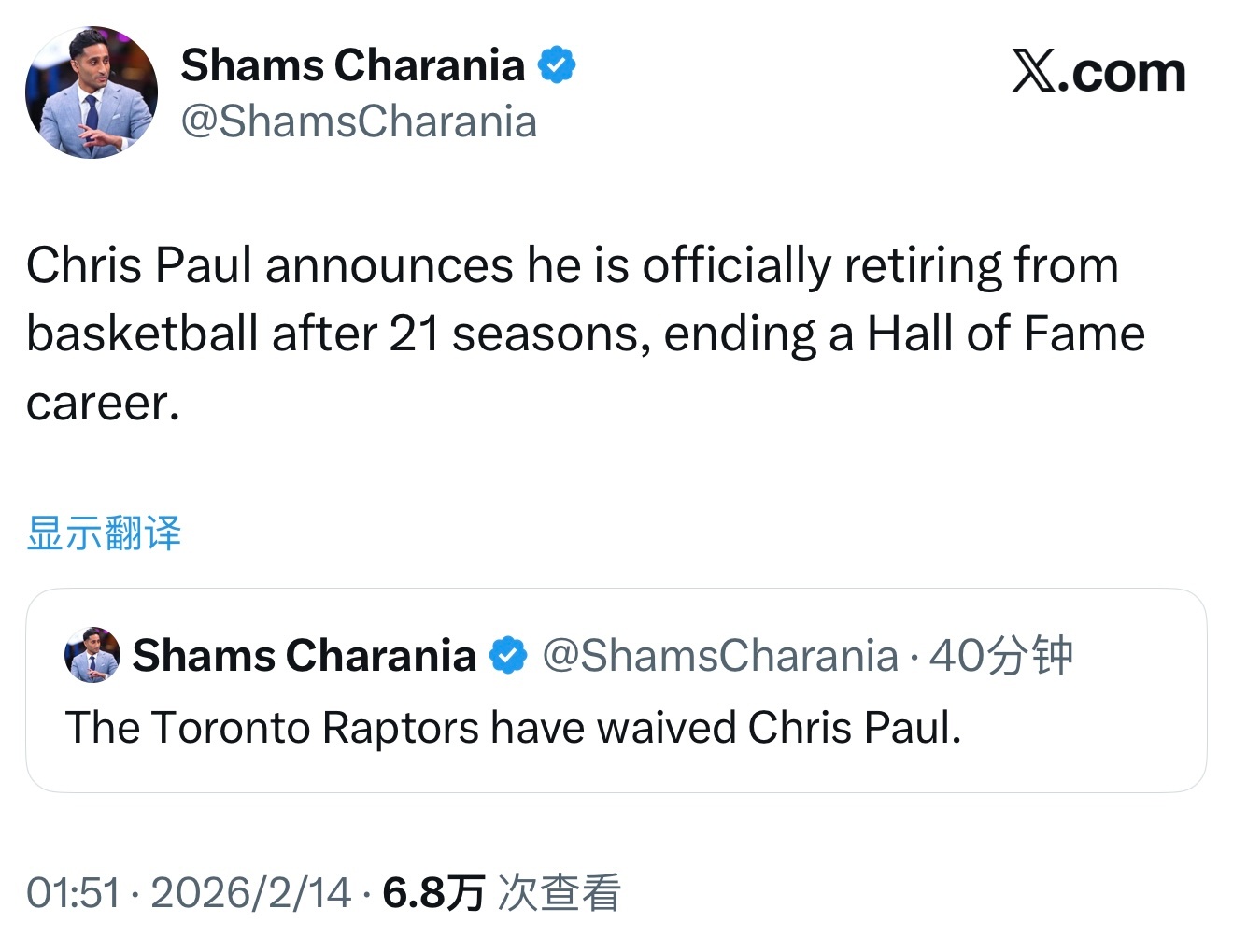Image resolution: width=1233 pixels, height=952 pixels.
Task: Click the 40分钟 timestamp on quoted post
Action: (x=1000, y=655)
